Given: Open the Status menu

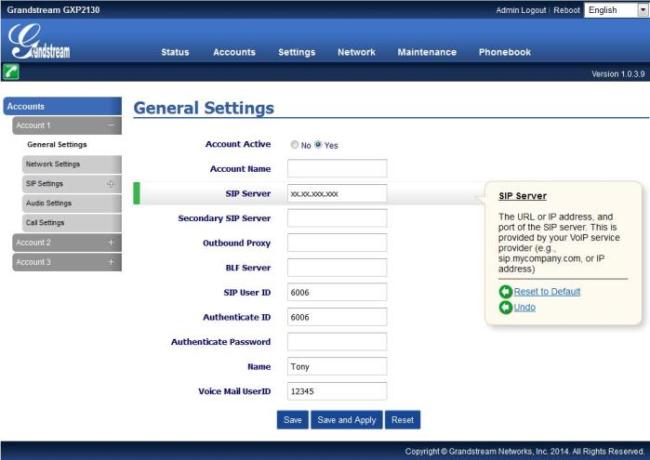Looking at the screenshot, I should [175, 52].
